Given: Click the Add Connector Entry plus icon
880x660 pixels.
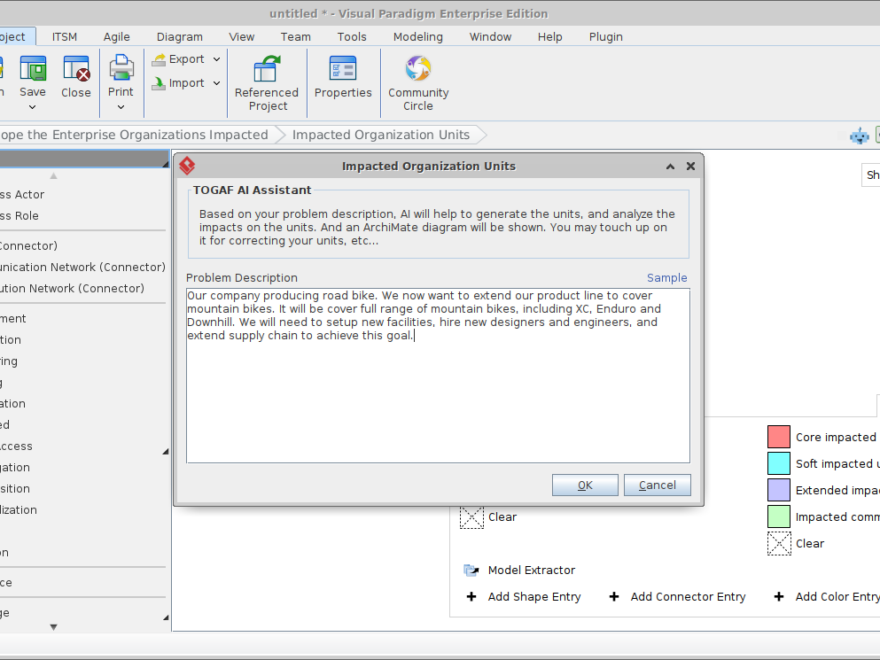Looking at the screenshot, I should 614,597.
